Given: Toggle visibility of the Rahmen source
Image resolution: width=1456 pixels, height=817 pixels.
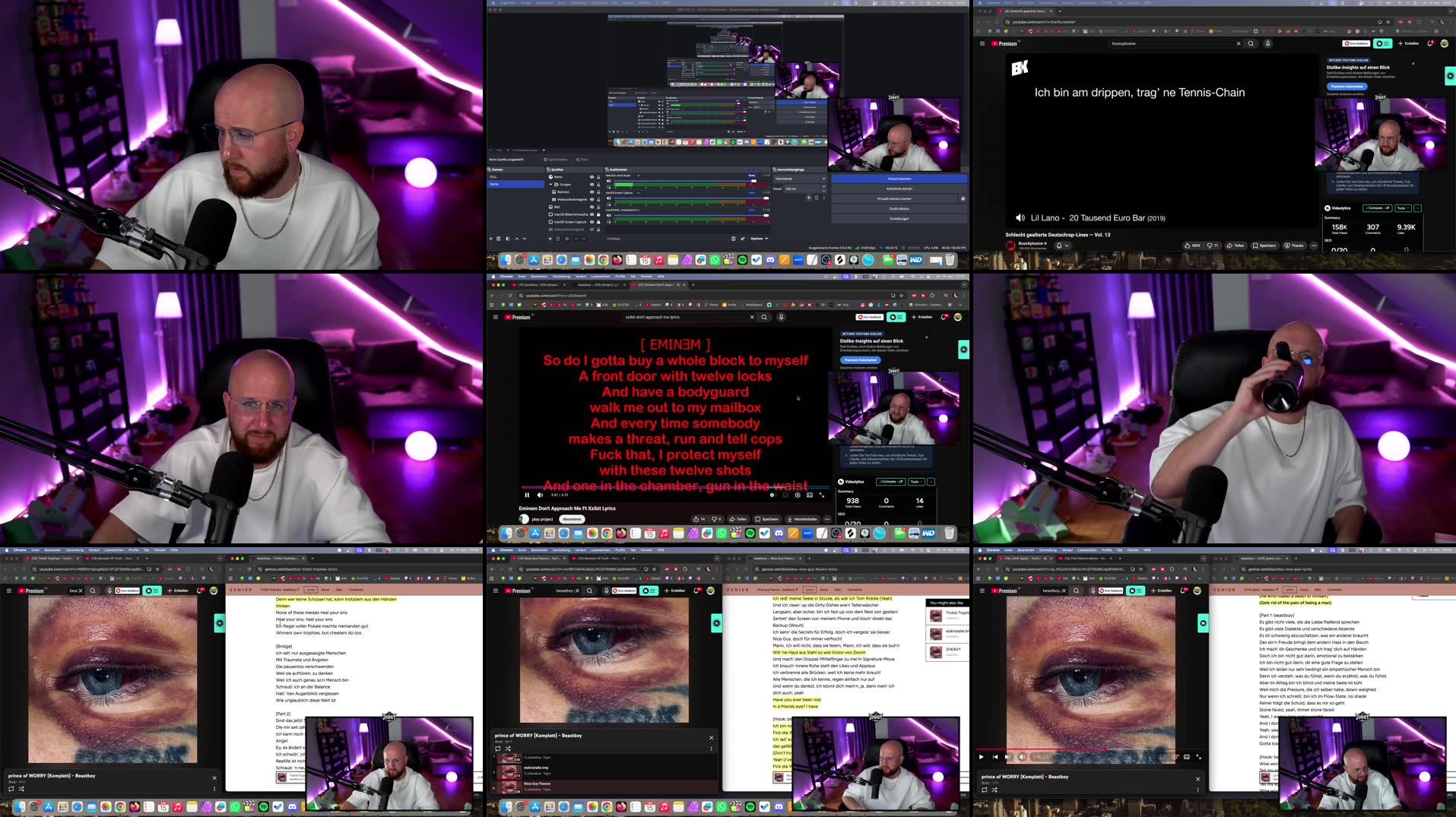Looking at the screenshot, I should [592, 192].
